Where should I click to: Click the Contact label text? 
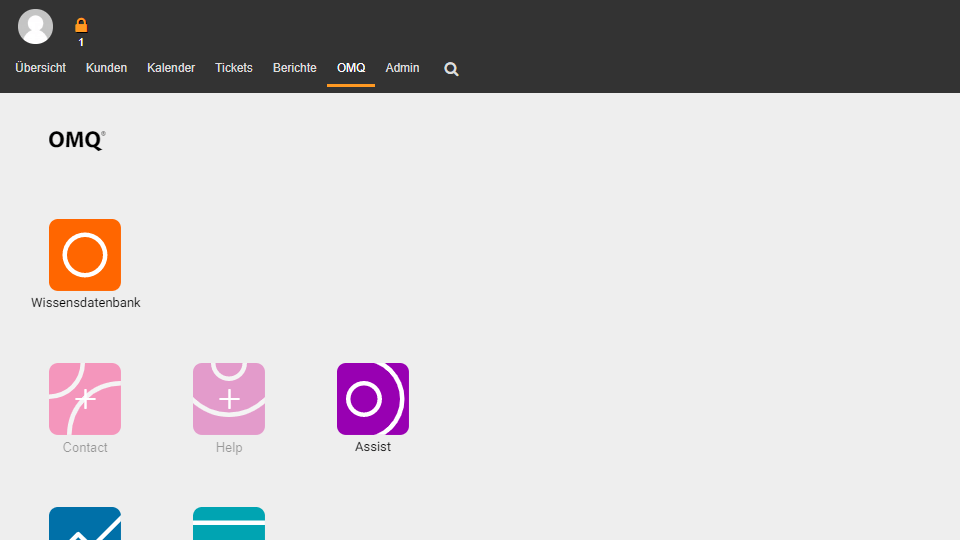(x=85, y=448)
